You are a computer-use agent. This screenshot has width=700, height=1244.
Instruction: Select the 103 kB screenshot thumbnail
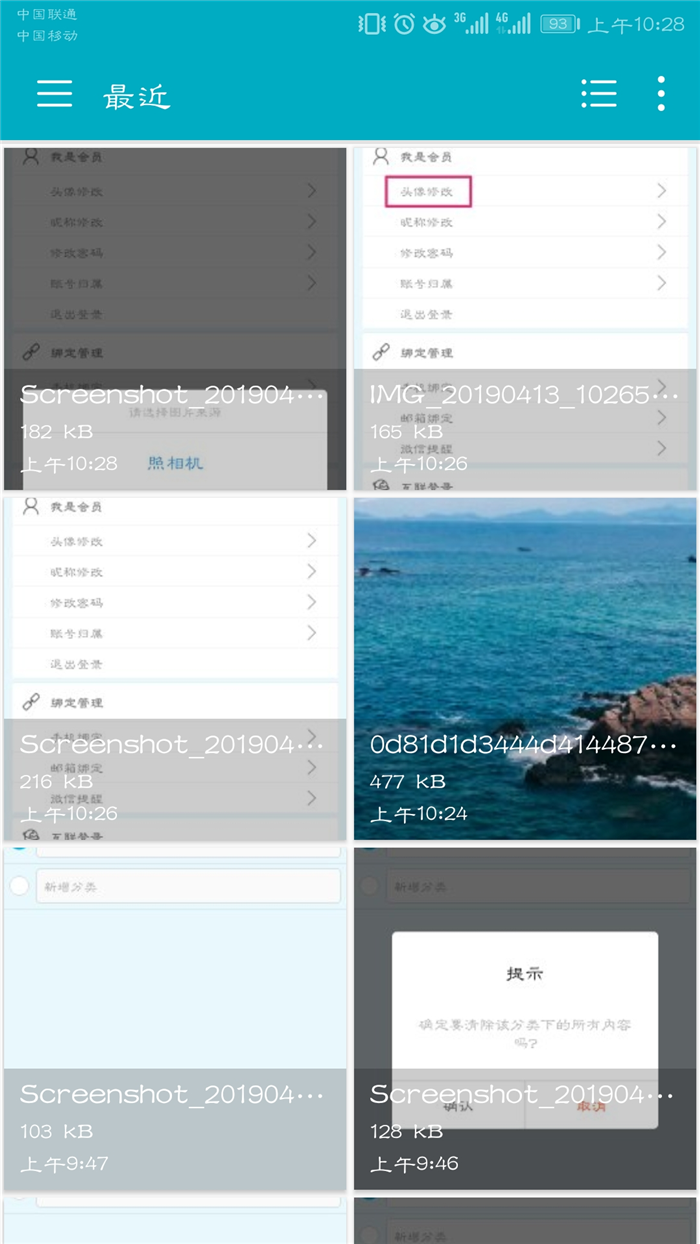(x=175, y=1019)
